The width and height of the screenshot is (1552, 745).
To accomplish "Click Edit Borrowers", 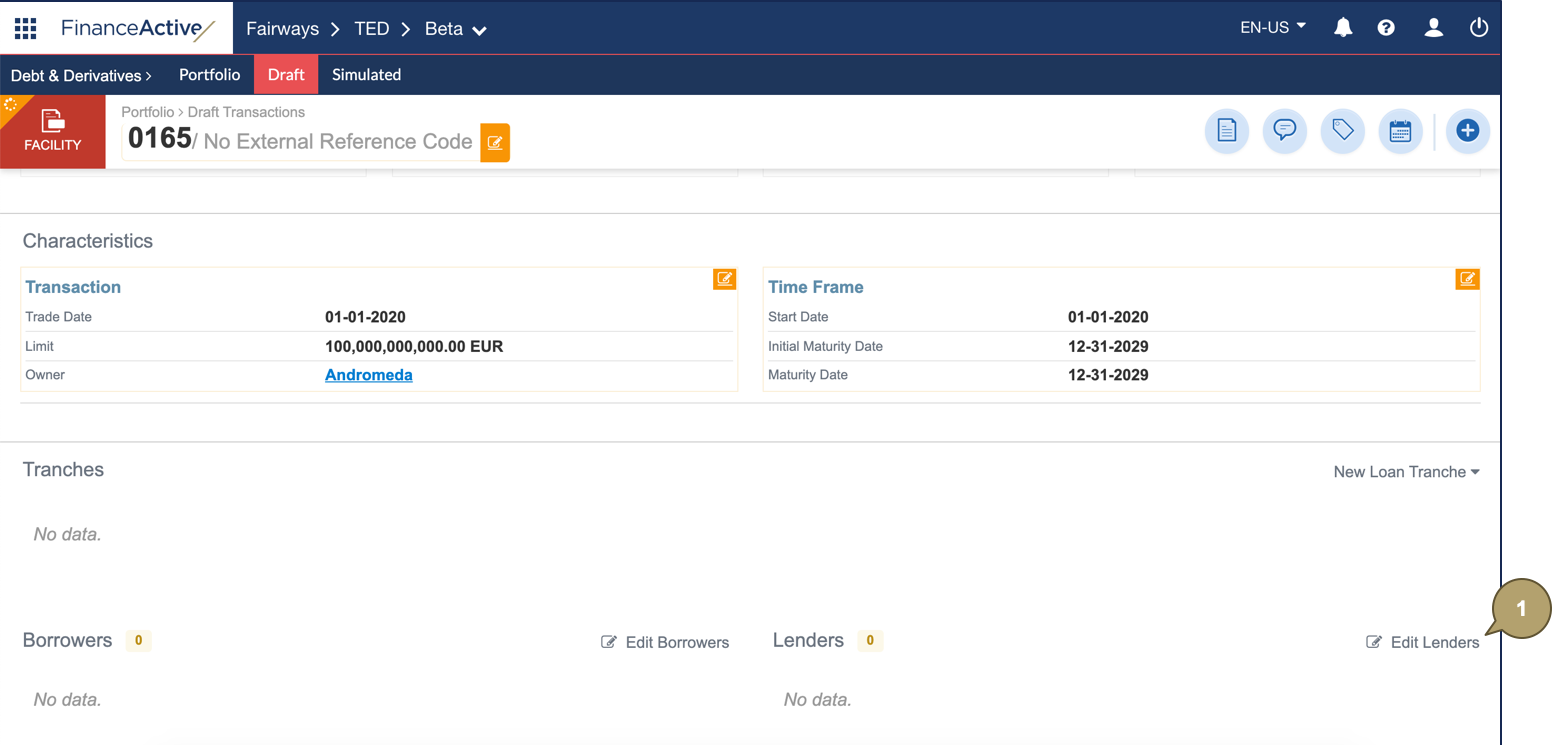I will pyautogui.click(x=665, y=642).
